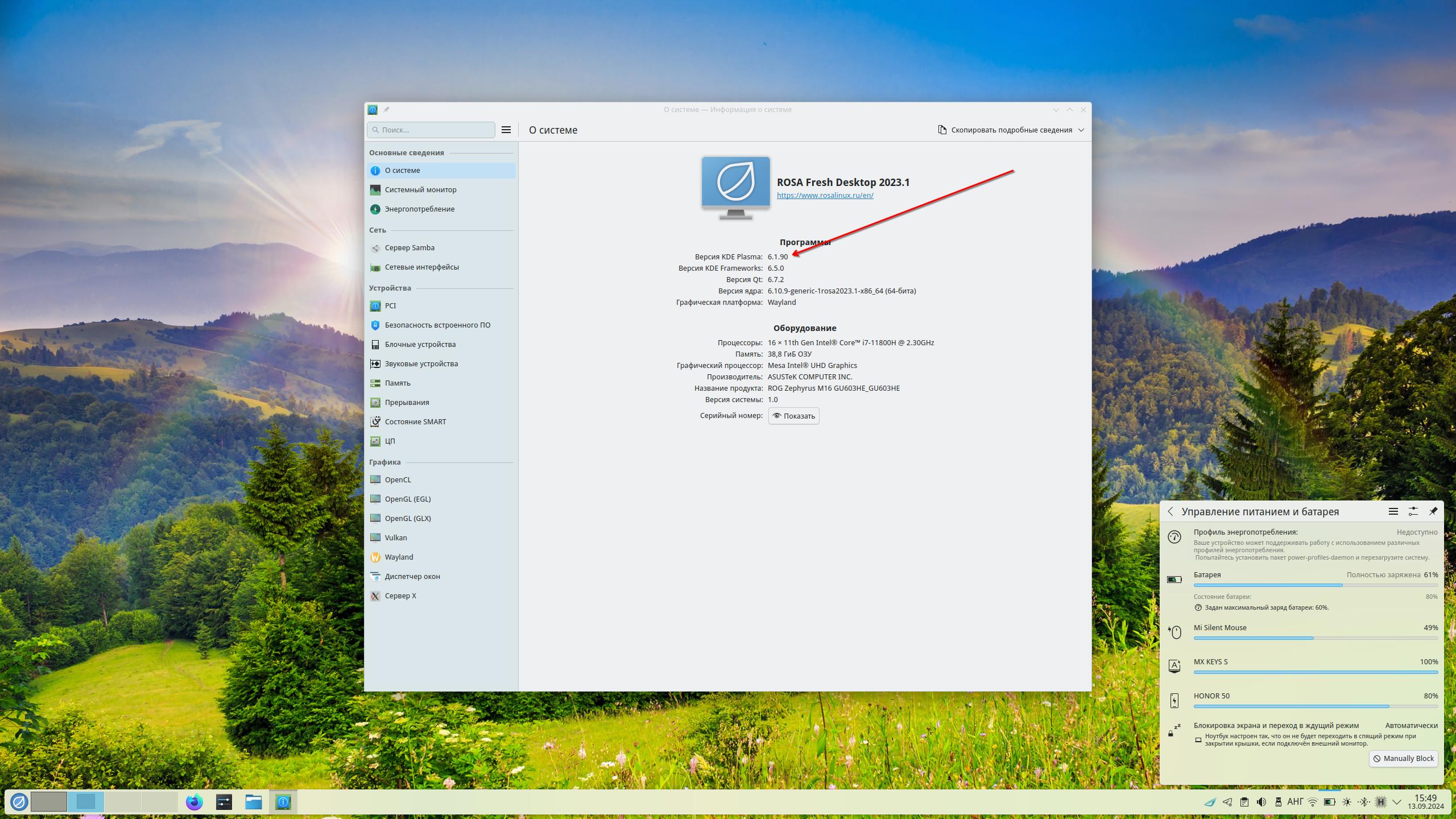Open the volume tray applet

(1261, 802)
